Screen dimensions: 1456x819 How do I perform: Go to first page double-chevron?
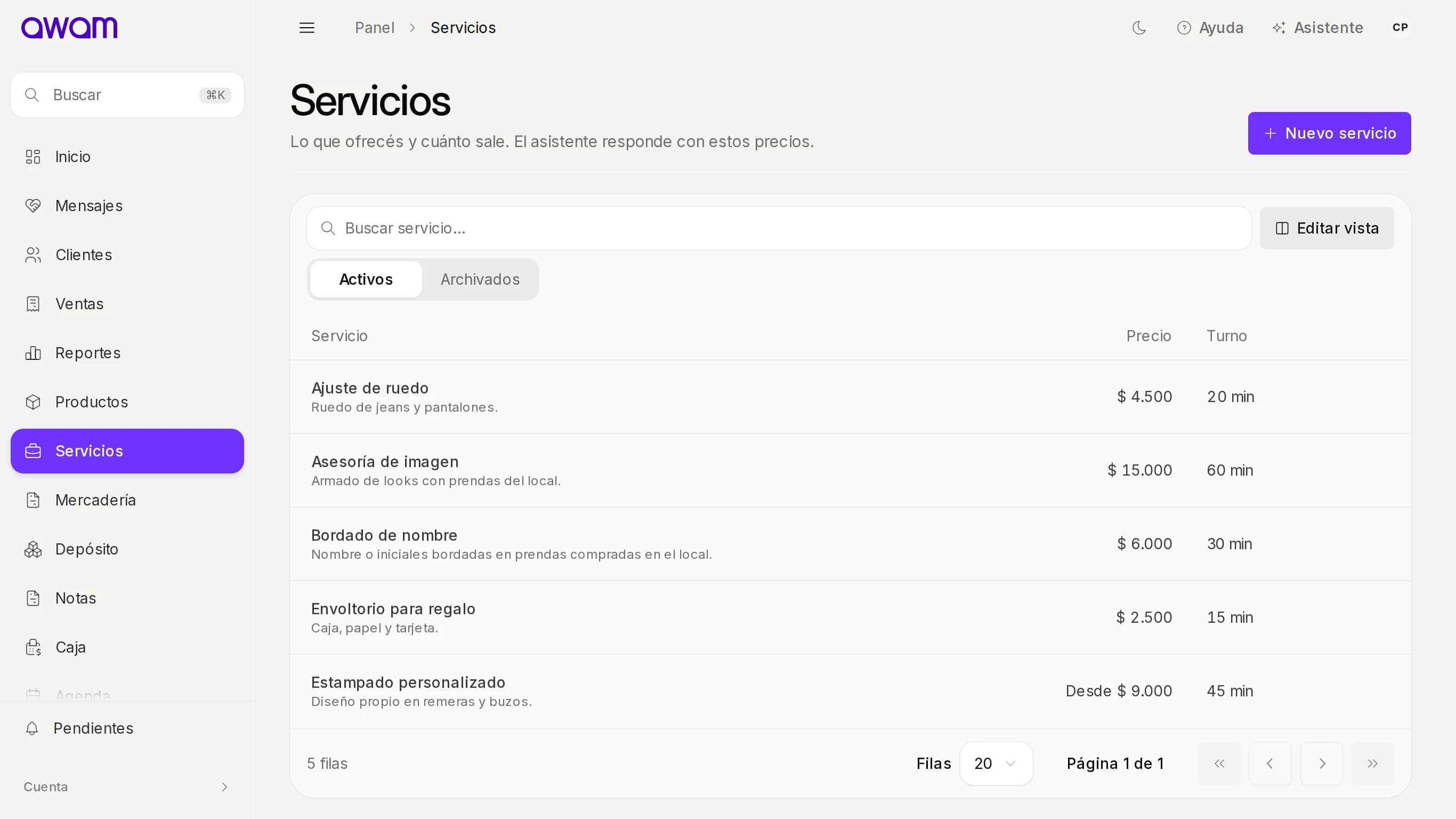click(x=1219, y=764)
